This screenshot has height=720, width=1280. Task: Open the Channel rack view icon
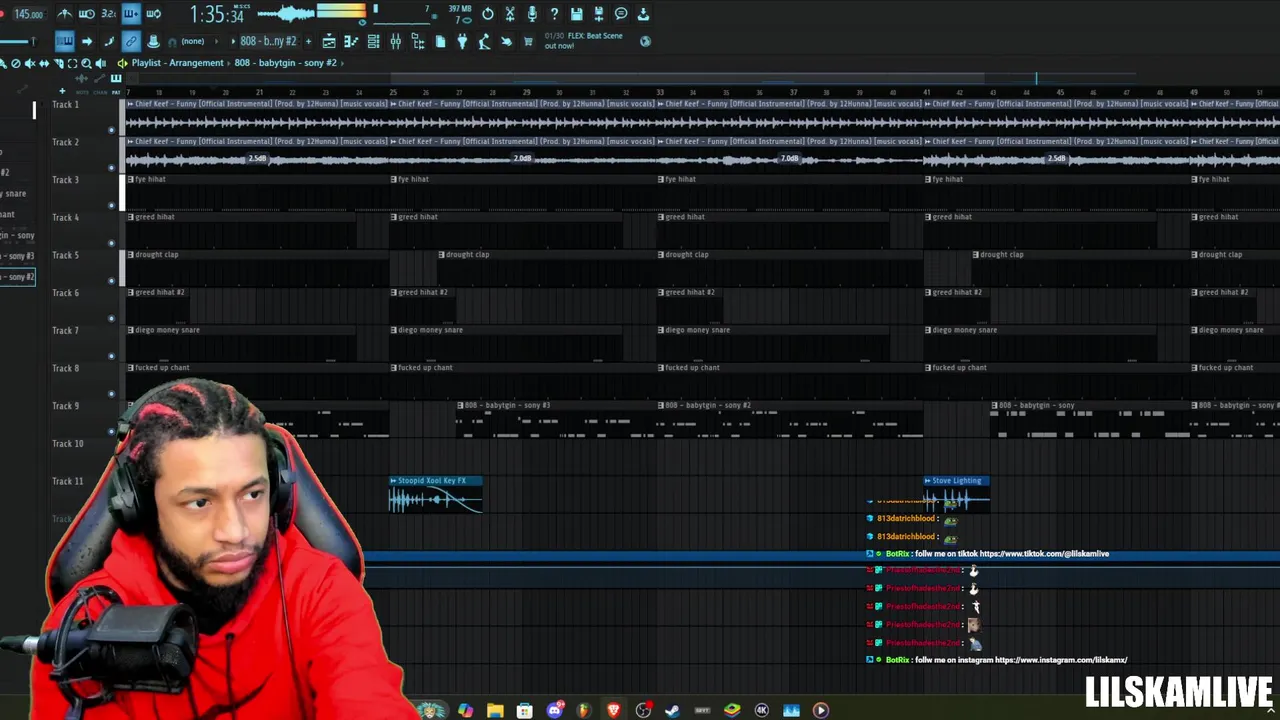(x=373, y=41)
